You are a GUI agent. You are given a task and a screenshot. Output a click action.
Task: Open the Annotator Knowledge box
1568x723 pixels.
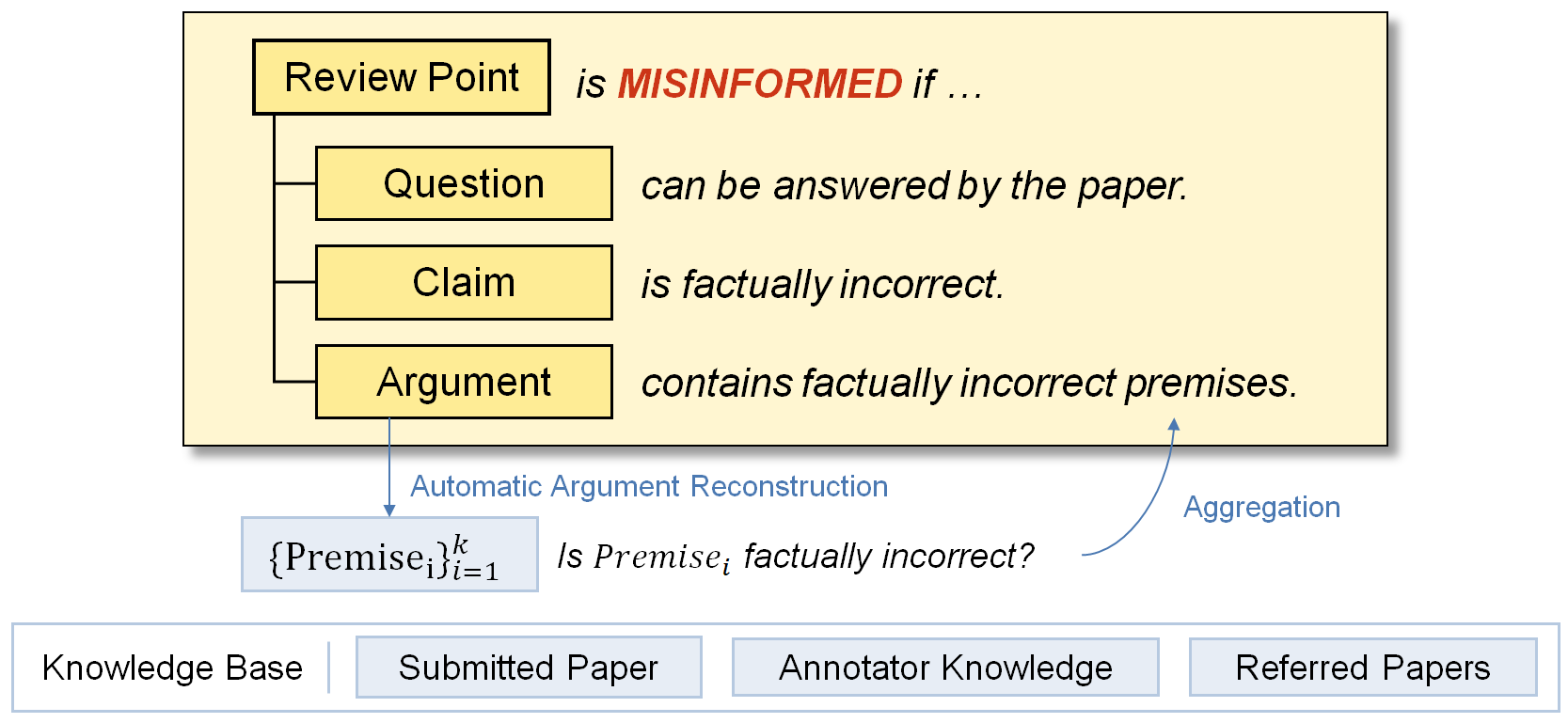945,668
